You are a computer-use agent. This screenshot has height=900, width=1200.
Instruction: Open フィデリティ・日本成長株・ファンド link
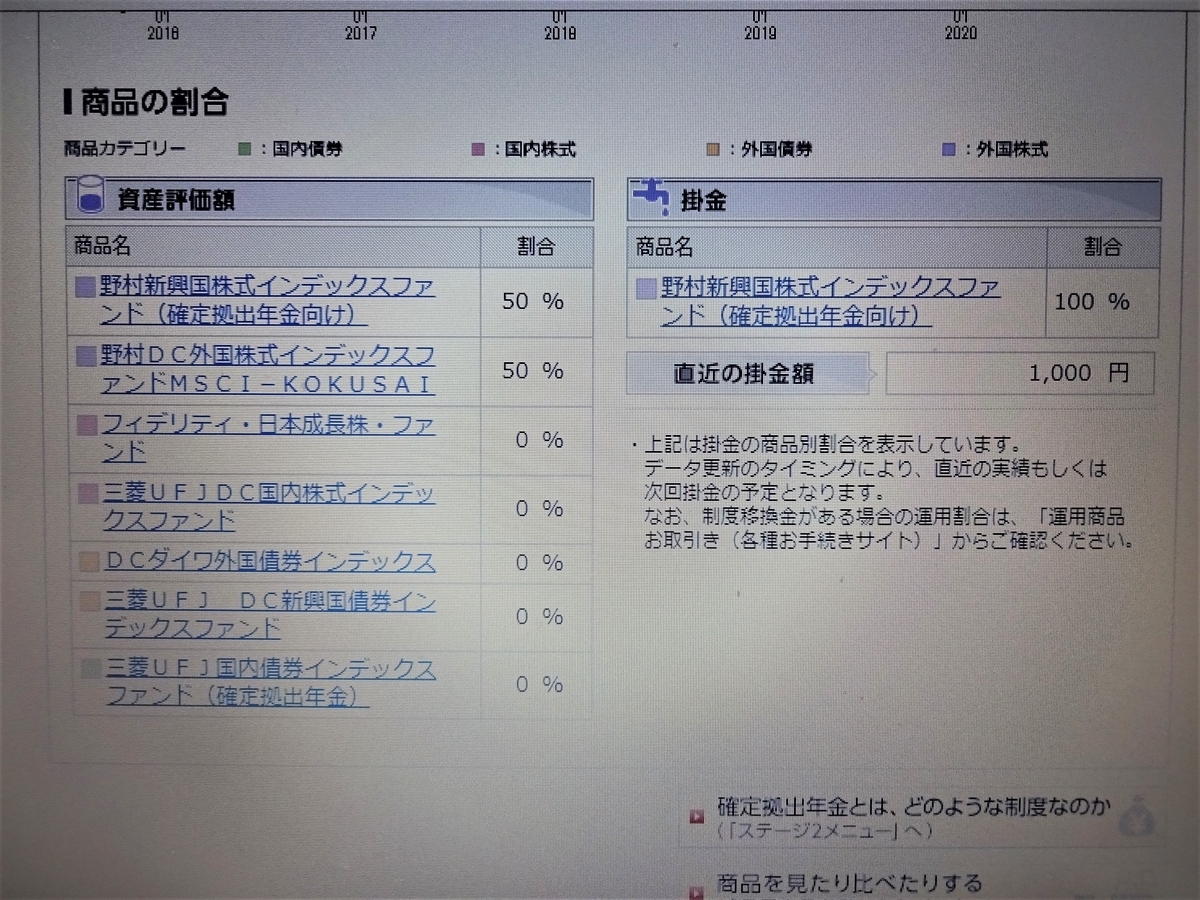point(268,439)
